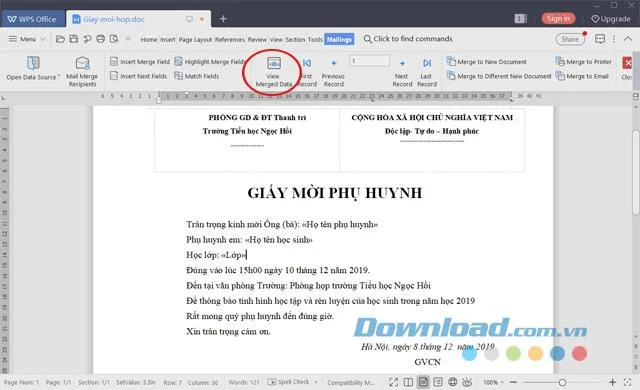Screen dimensions: 640x390
Task: Click the Words: 121 status entry
Action: [244, 382]
